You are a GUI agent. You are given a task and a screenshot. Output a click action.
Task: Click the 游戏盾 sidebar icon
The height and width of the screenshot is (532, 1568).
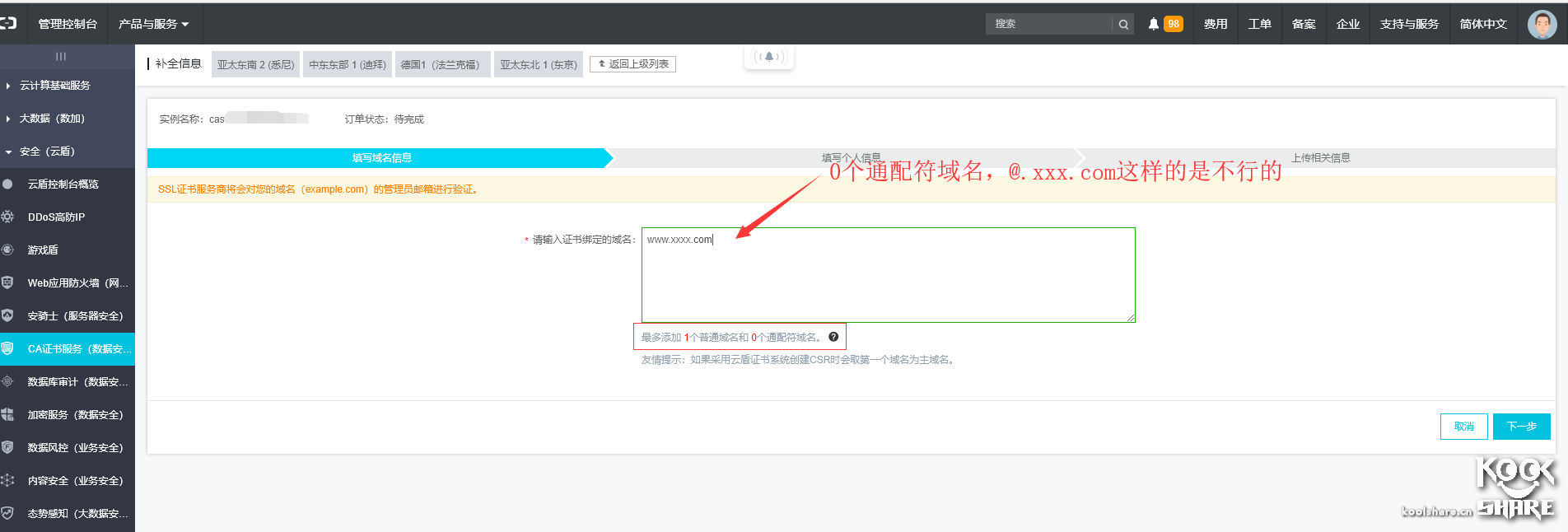click(7, 250)
